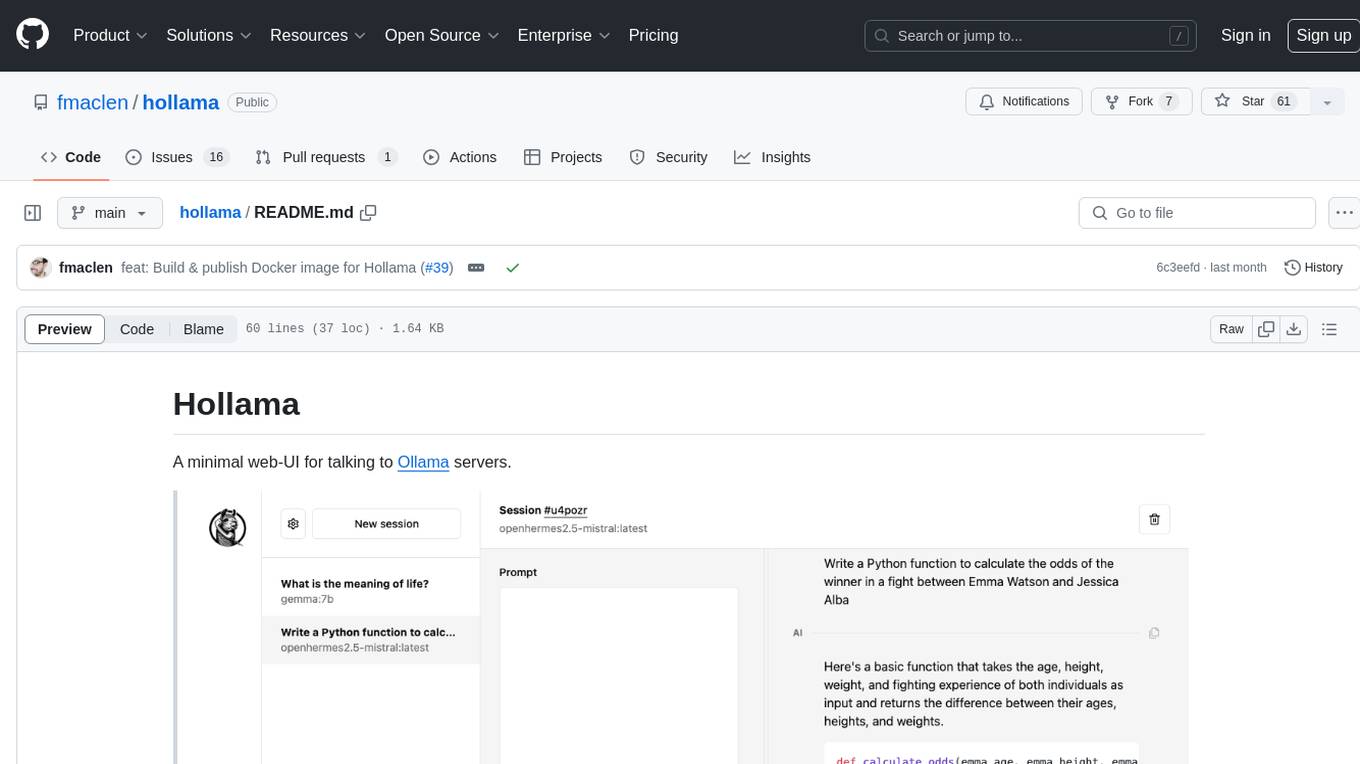Image resolution: width=1360 pixels, height=764 pixels.
Task: Open the Pricing page
Action: 653,35
